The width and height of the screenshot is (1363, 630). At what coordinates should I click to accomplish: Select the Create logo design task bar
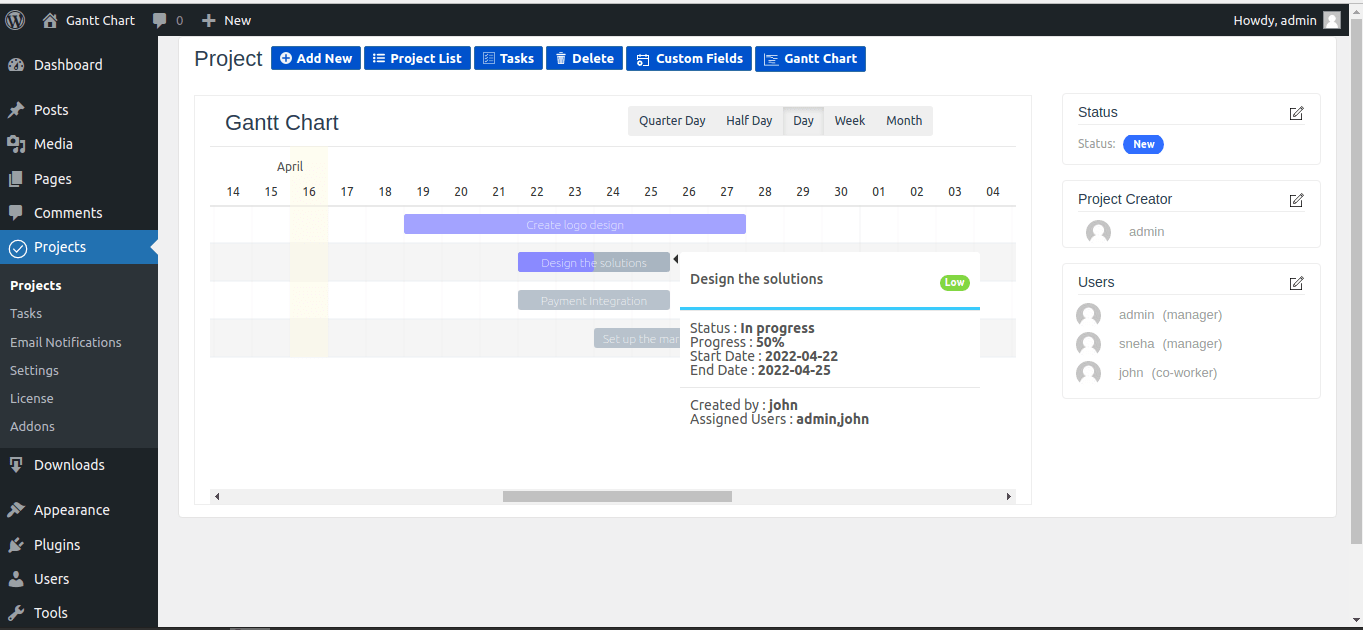(574, 223)
